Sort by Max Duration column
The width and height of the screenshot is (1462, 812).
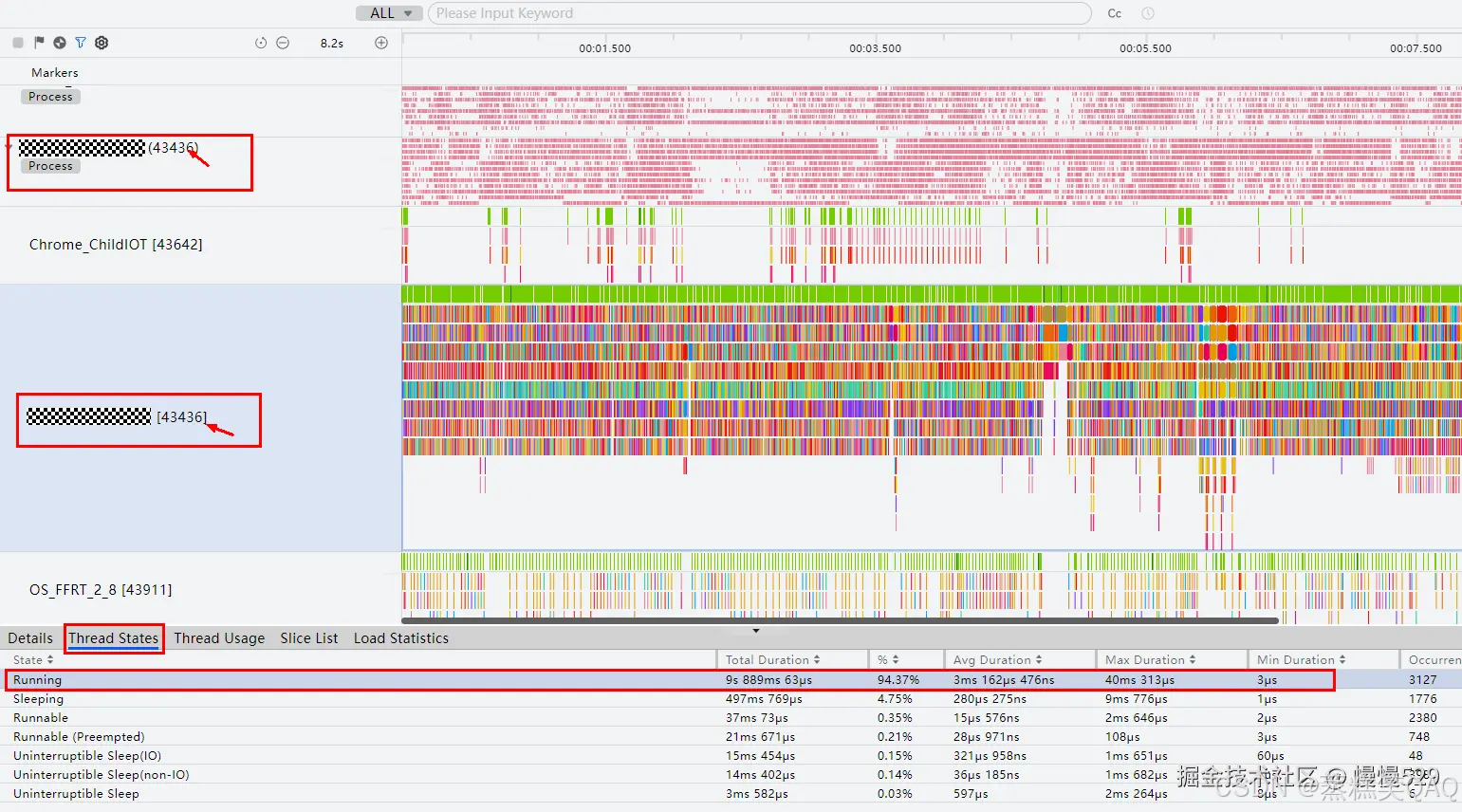pos(1150,660)
